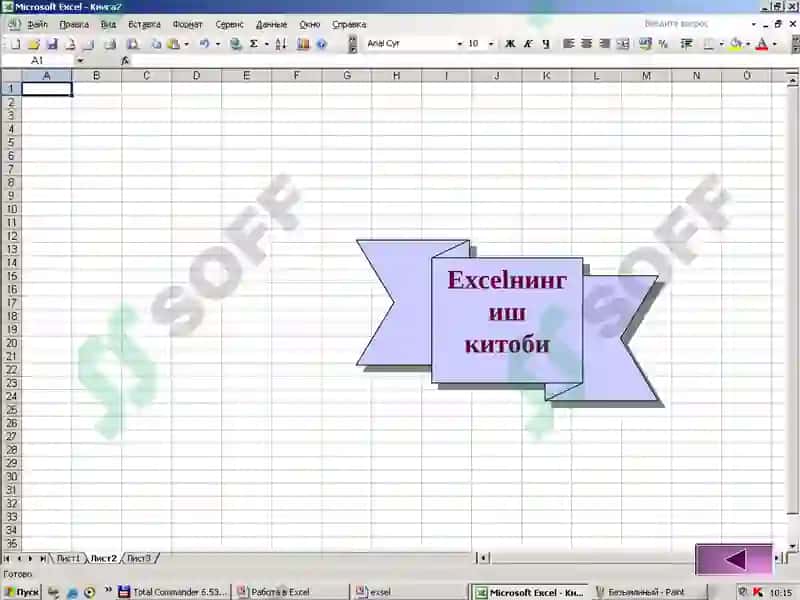Open the Сервис menu
This screenshot has height=600, width=800.
[x=229, y=24]
